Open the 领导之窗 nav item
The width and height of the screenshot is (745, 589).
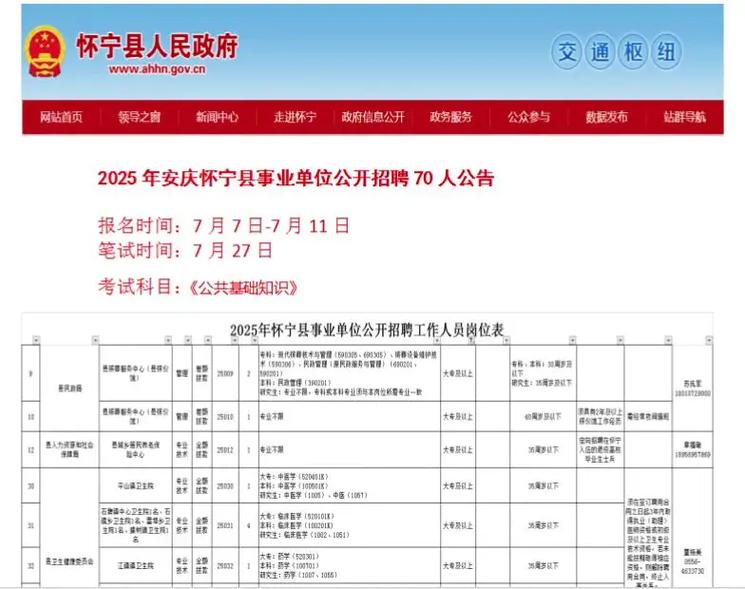click(139, 117)
